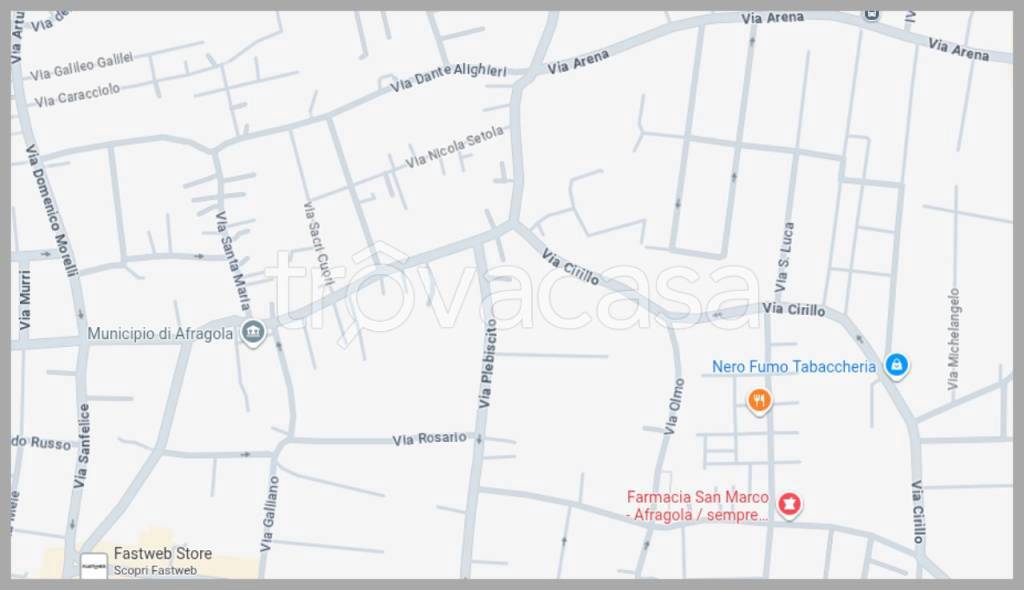This screenshot has height=590, width=1024.
Task: Open the Fastweb Store logo marker
Action: click(x=93, y=565)
